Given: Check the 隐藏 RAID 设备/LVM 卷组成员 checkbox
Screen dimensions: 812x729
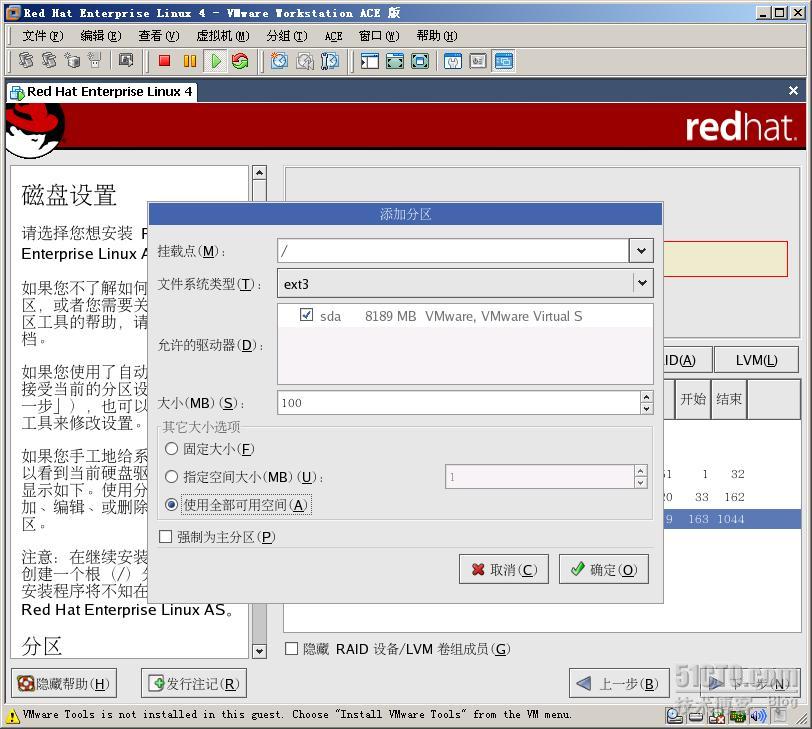Looking at the screenshot, I should [x=292, y=649].
